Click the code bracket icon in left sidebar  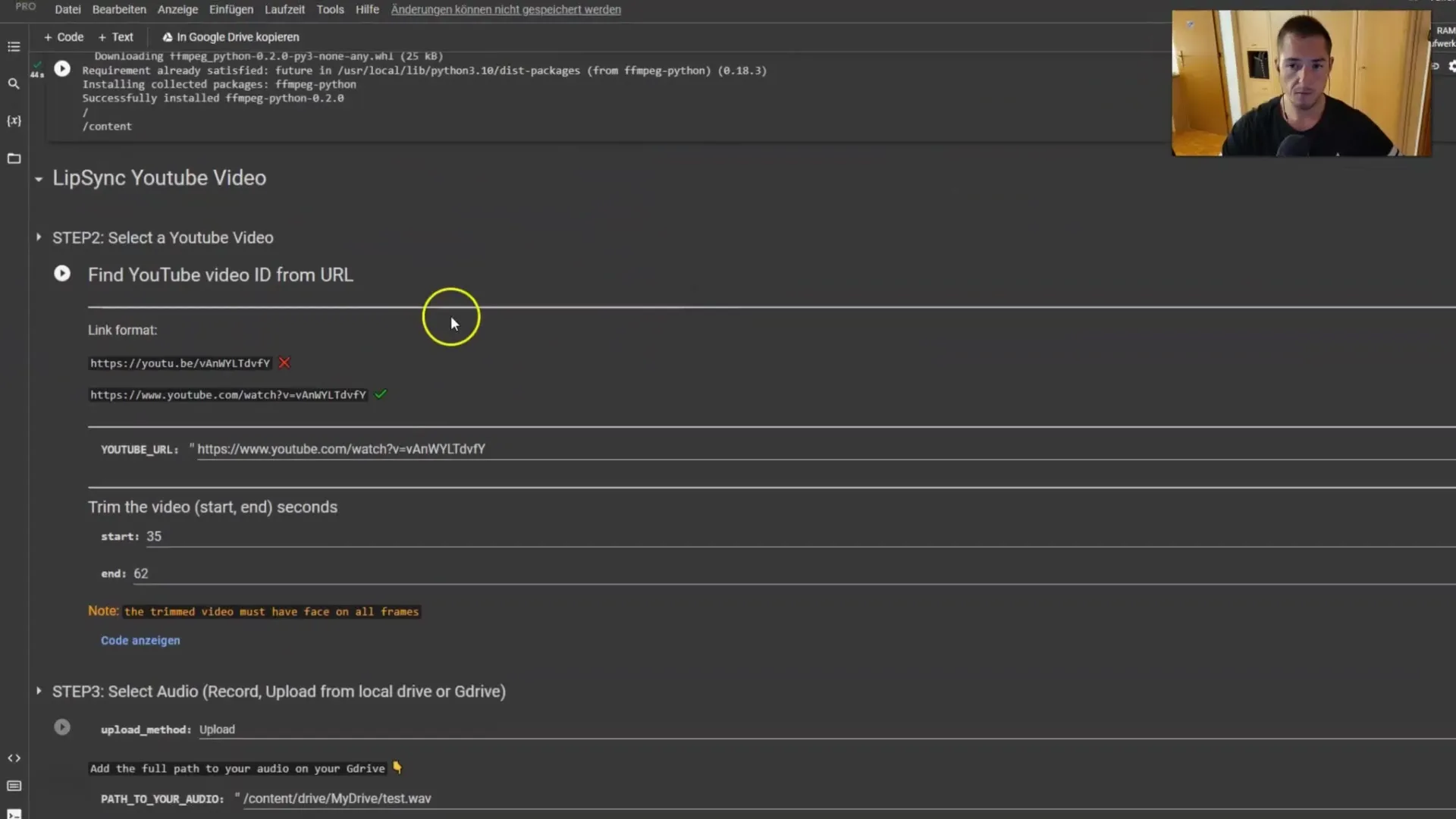tap(14, 757)
